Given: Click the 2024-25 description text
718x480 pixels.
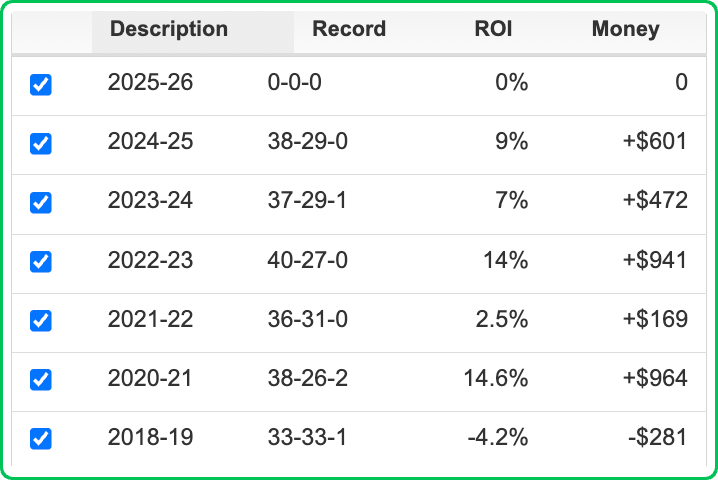Looking at the screenshot, I should 150,142.
